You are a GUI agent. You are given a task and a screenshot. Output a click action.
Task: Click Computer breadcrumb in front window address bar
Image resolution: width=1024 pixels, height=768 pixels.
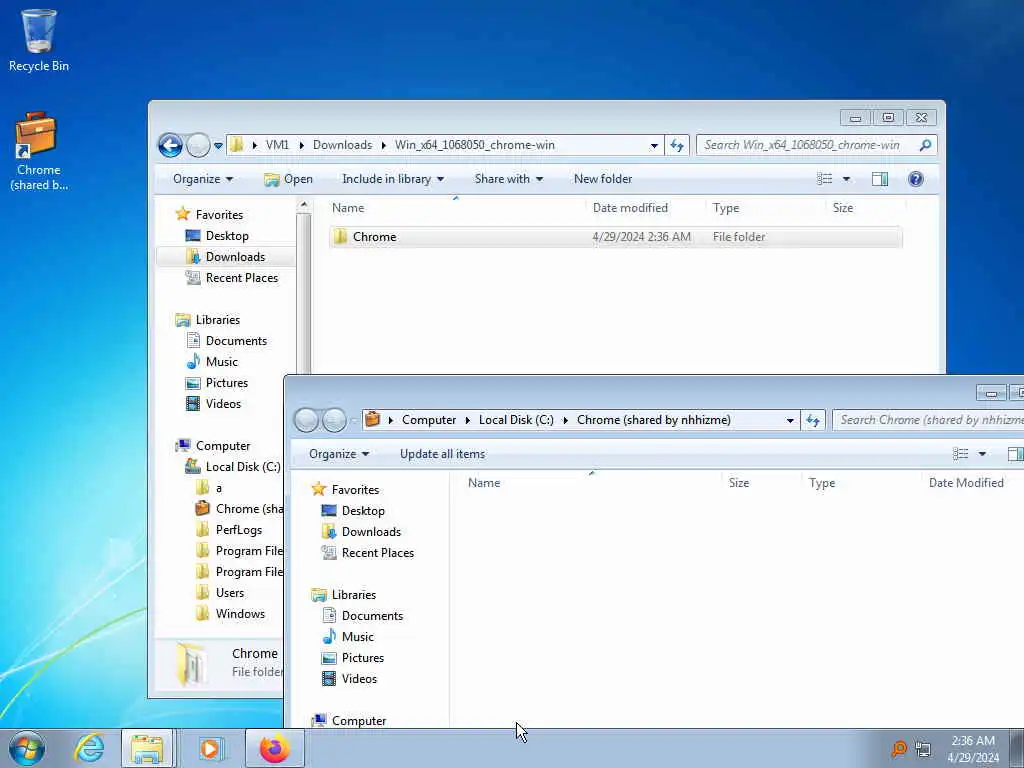pyautogui.click(x=429, y=420)
